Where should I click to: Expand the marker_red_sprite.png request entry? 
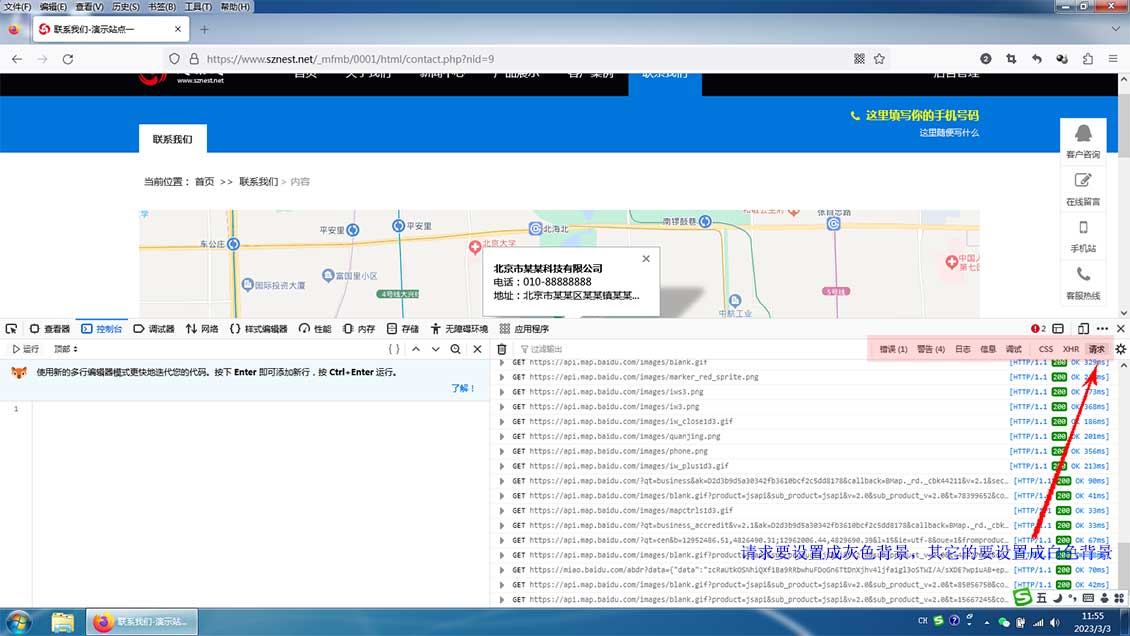point(502,377)
